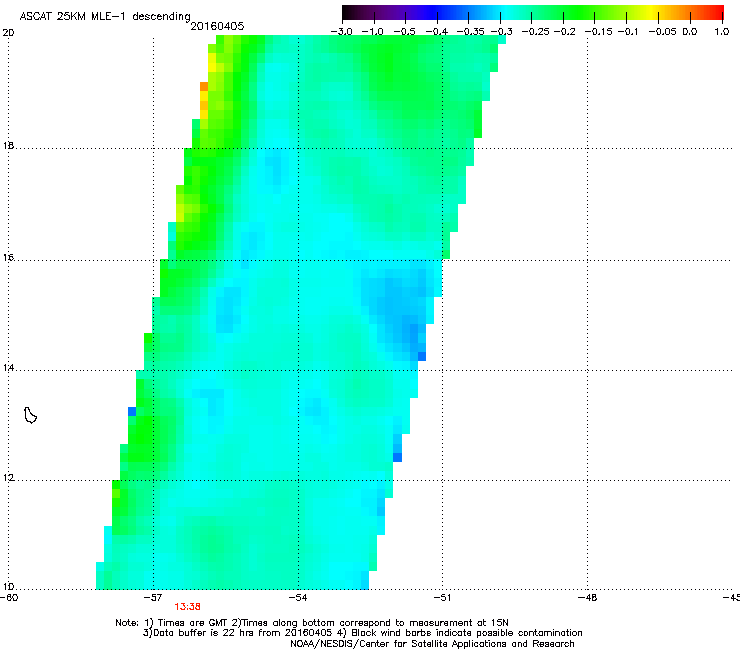Screen dimensions: 740x650
Task: Click the color bar label -0.1
Action: point(628,32)
